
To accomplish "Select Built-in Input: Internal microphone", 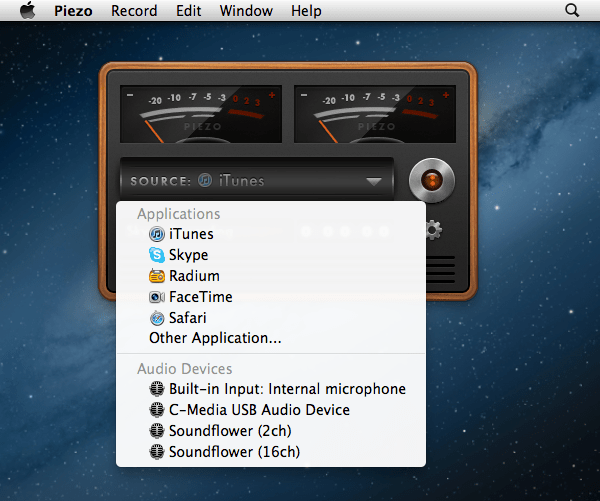I will 271,389.
